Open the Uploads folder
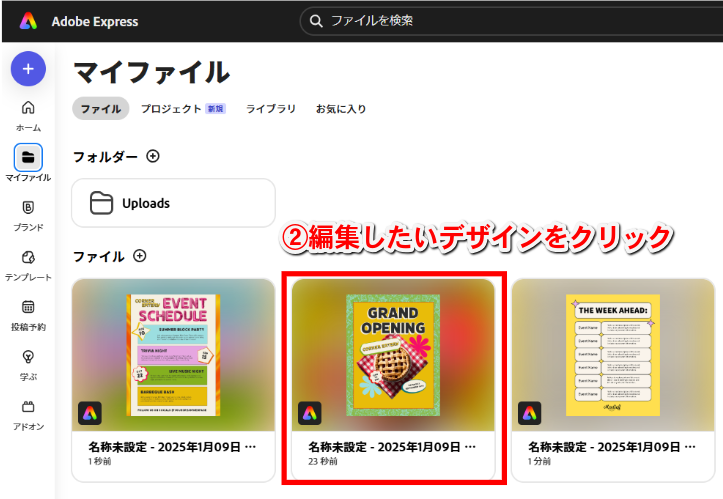The image size is (723, 499). point(173,203)
